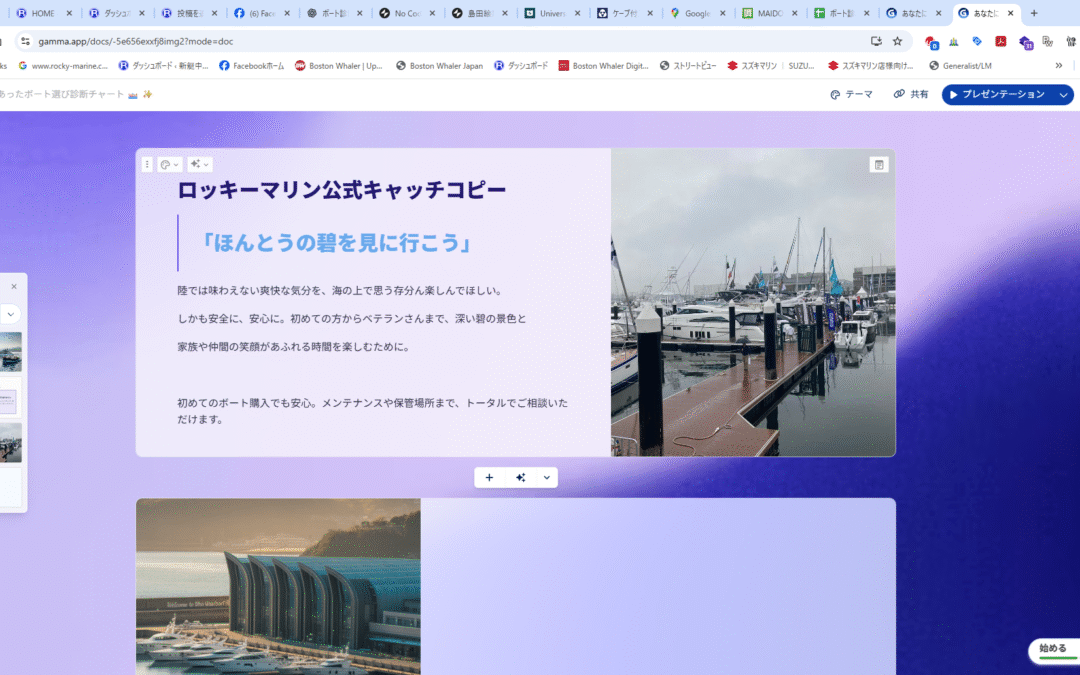Open the card drag handle menu
This screenshot has width=1080, height=675.
pyautogui.click(x=147, y=165)
